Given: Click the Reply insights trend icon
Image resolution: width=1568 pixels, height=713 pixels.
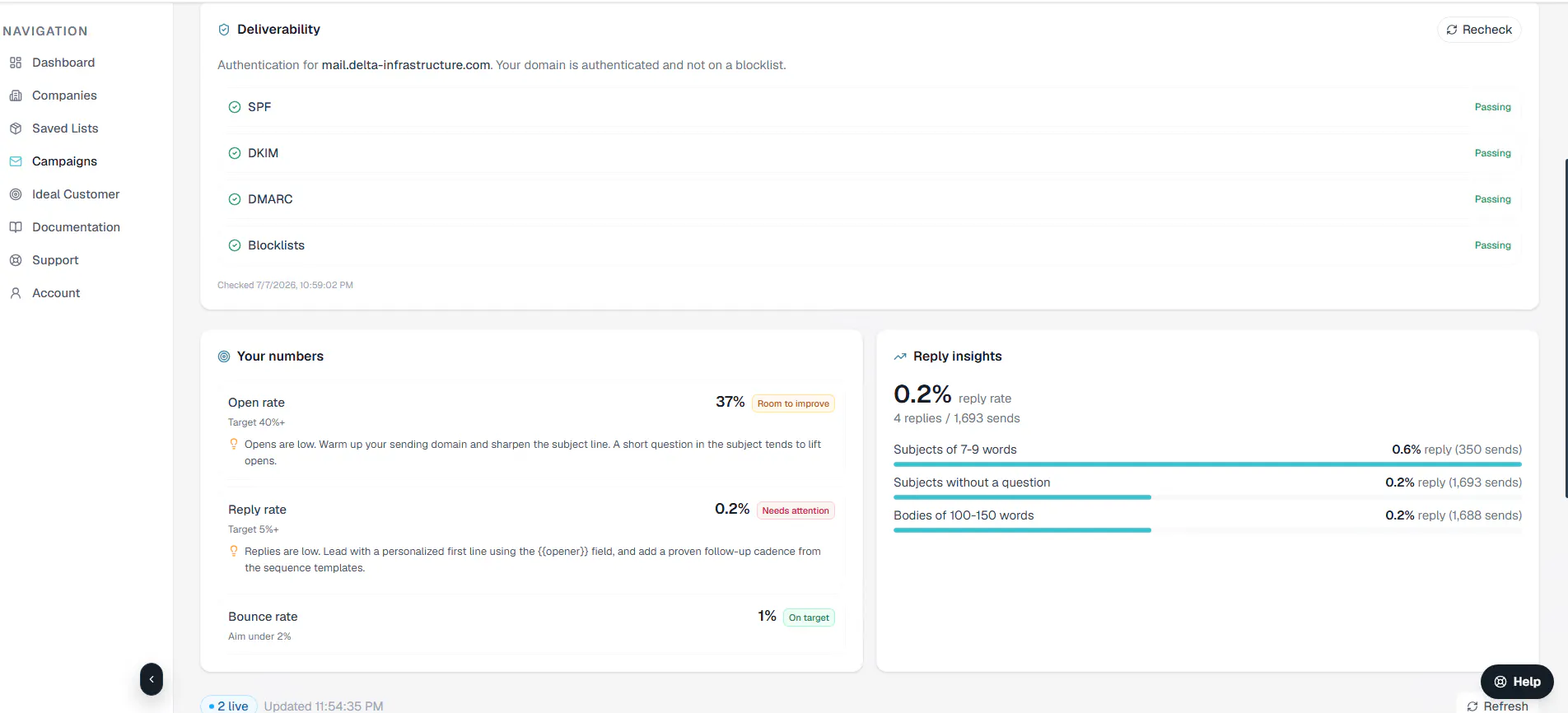Looking at the screenshot, I should pyautogui.click(x=900, y=356).
